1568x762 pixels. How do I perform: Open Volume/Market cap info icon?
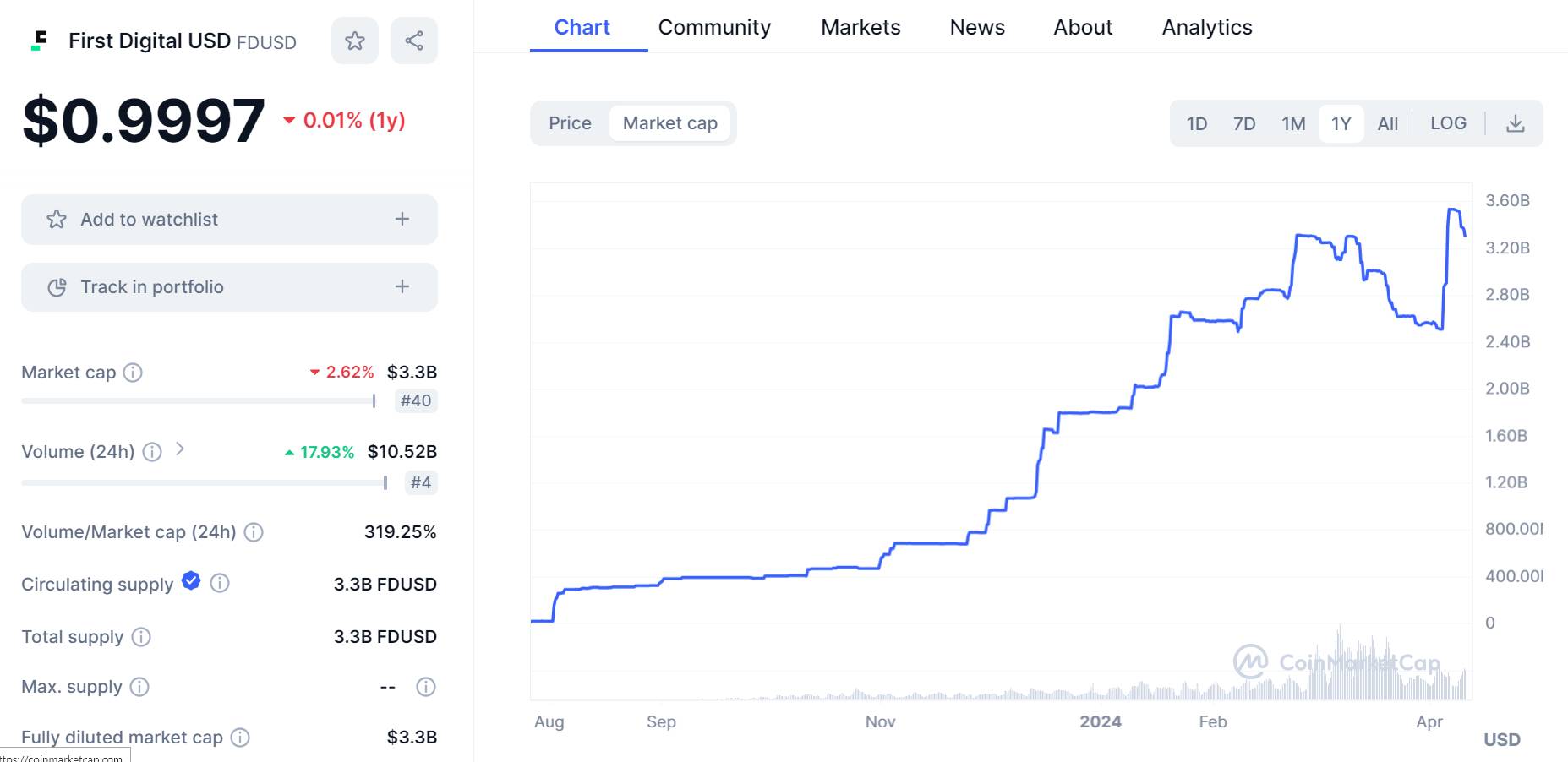tap(254, 532)
